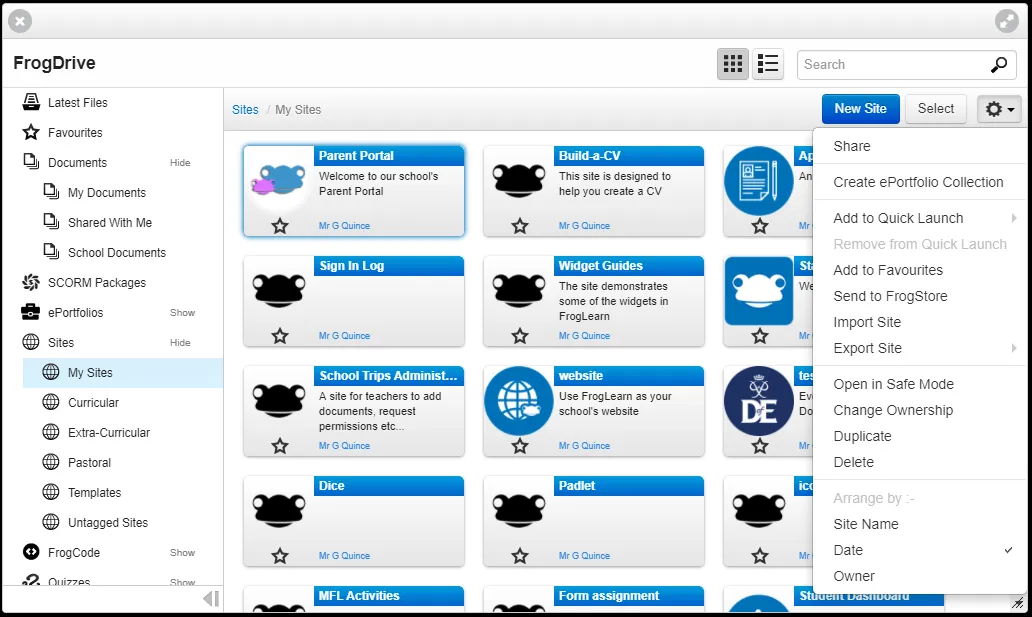Expand Export Site submenu arrow
This screenshot has width=1032, height=617.
tap(1014, 348)
